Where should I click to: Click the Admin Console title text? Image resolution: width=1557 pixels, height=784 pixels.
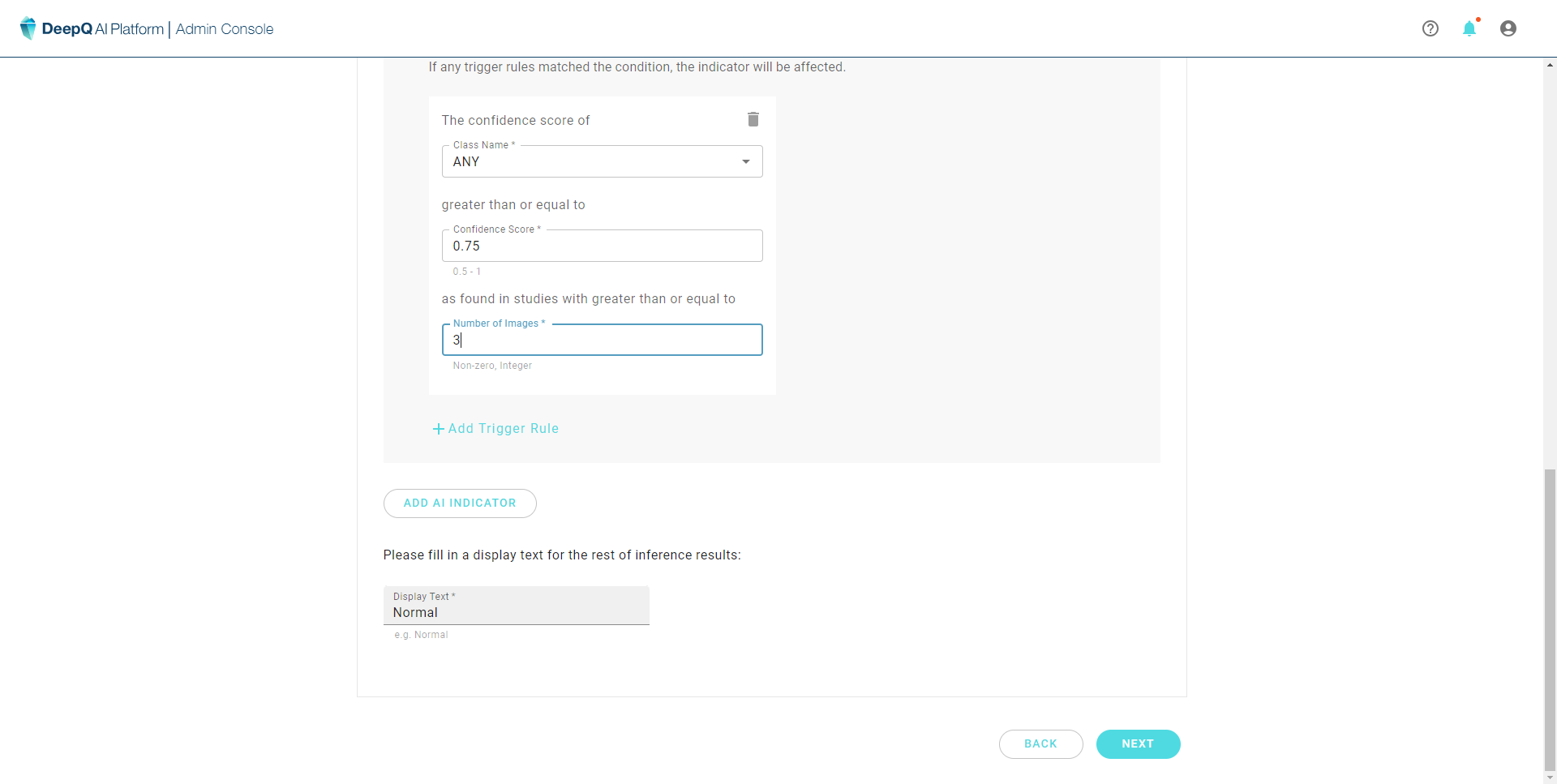225,29
